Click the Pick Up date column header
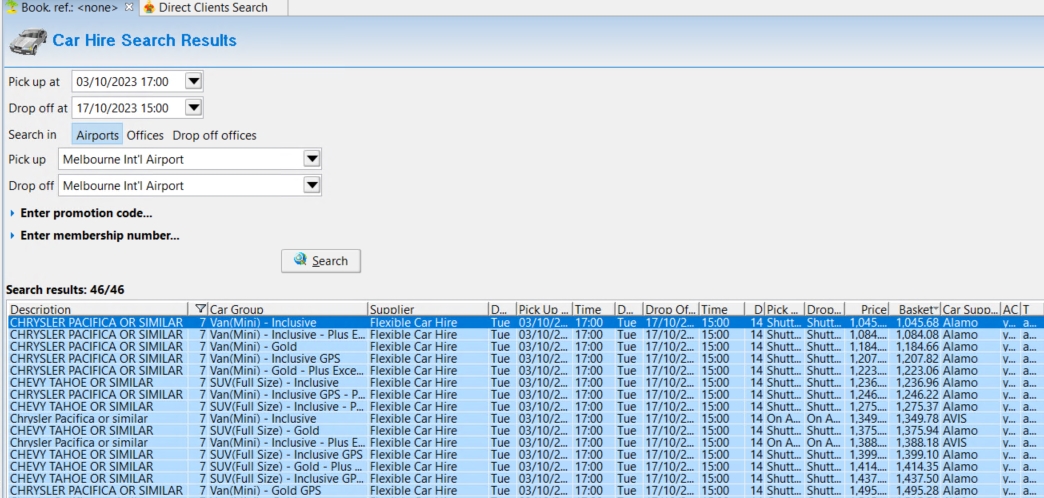1044x498 pixels. tap(545, 309)
